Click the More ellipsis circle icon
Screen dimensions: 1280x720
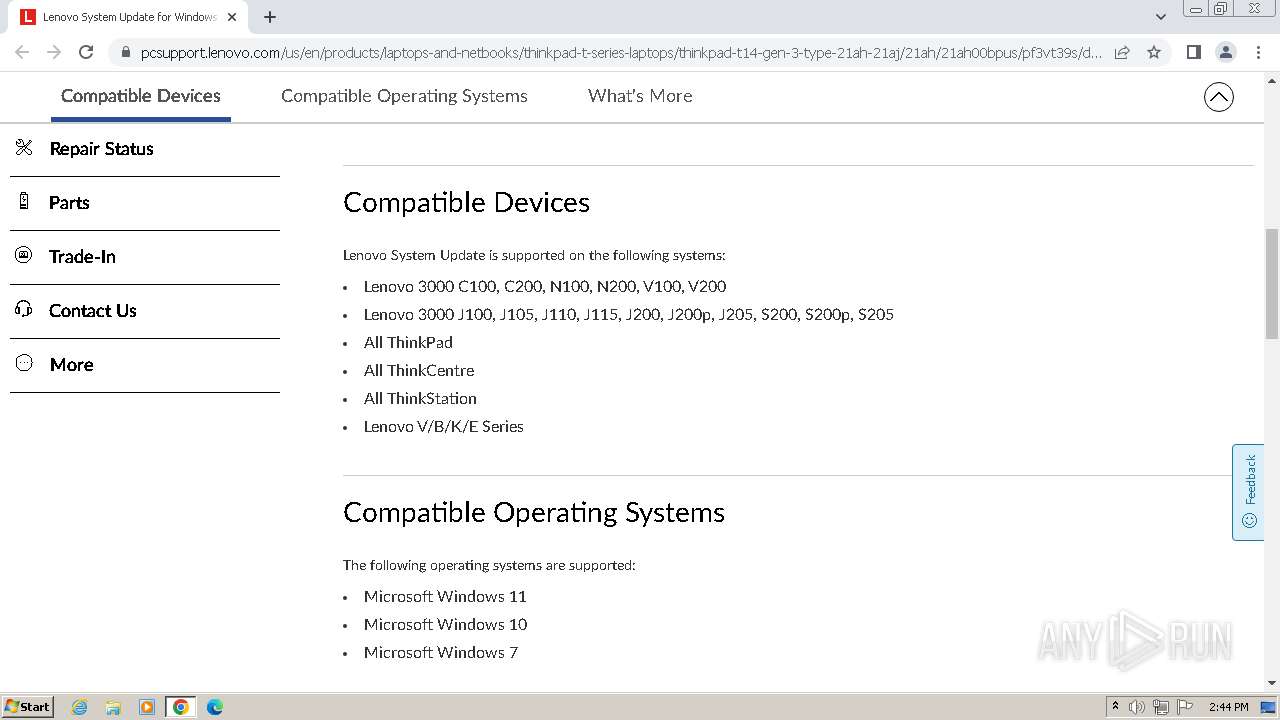pos(24,363)
